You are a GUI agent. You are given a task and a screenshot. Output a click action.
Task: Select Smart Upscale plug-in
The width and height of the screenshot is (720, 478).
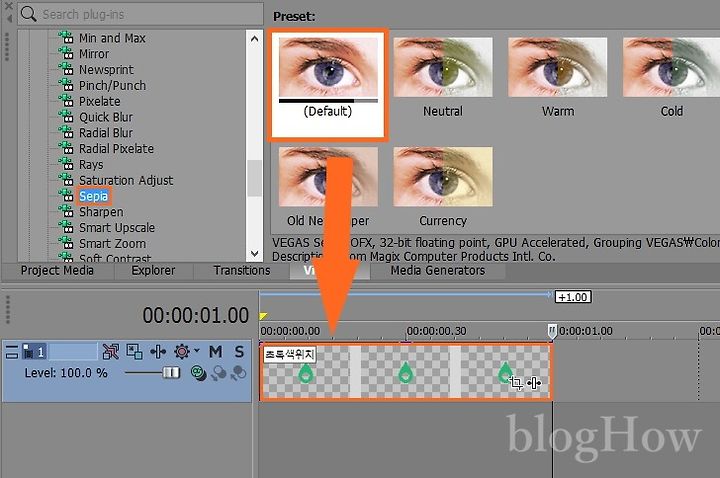(117, 228)
